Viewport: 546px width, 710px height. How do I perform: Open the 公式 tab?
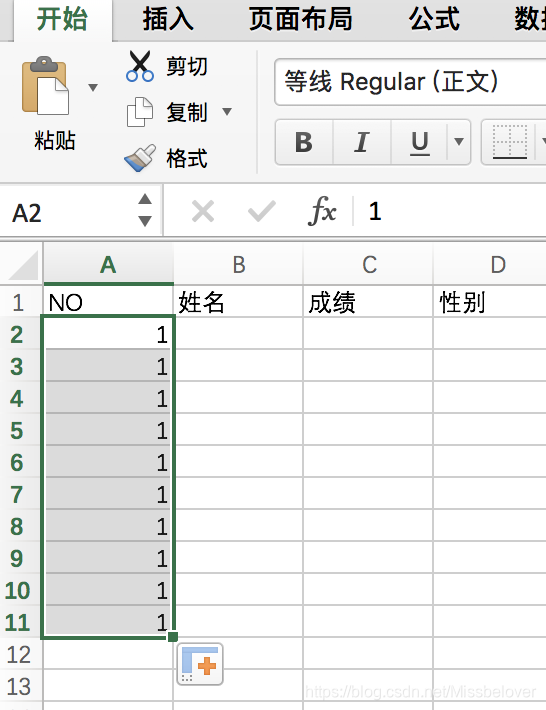(434, 19)
